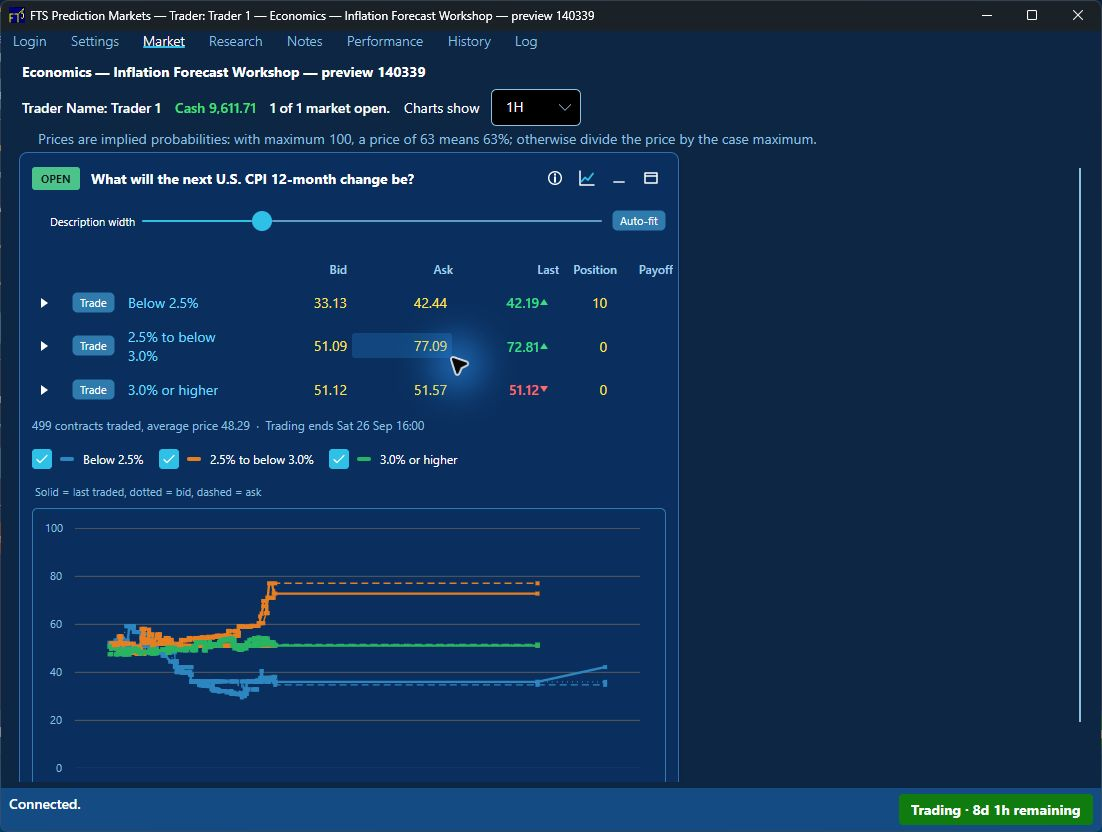Click Trade for Below 2.5%
1102x832 pixels.
[x=93, y=303]
